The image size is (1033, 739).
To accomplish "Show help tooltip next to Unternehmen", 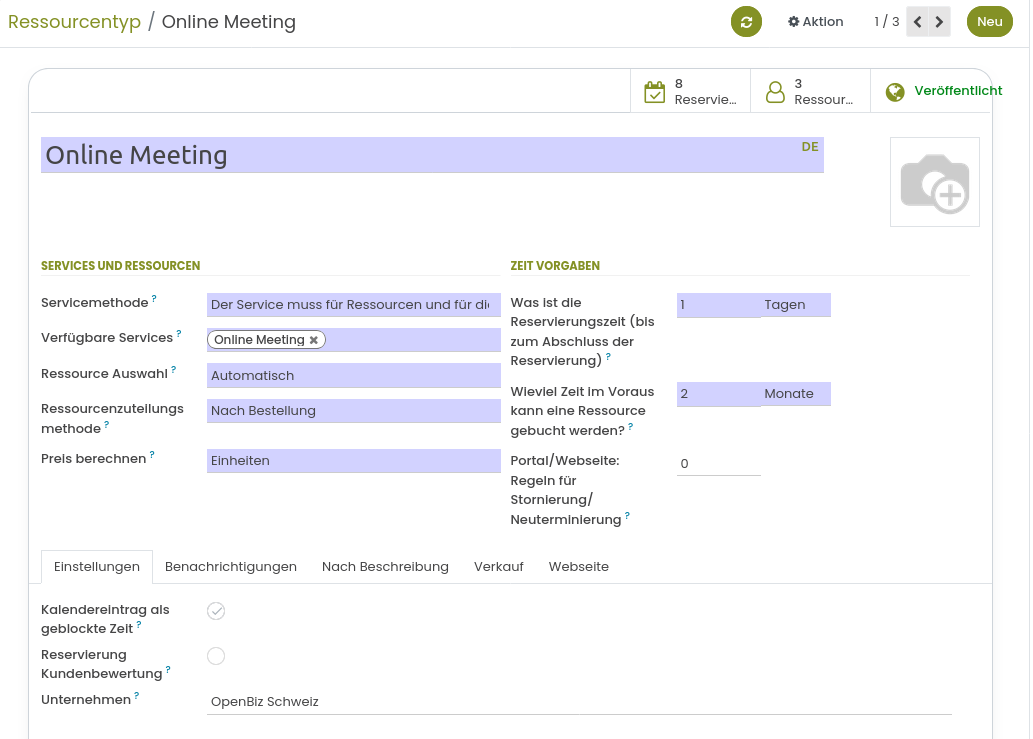I will [x=137, y=696].
